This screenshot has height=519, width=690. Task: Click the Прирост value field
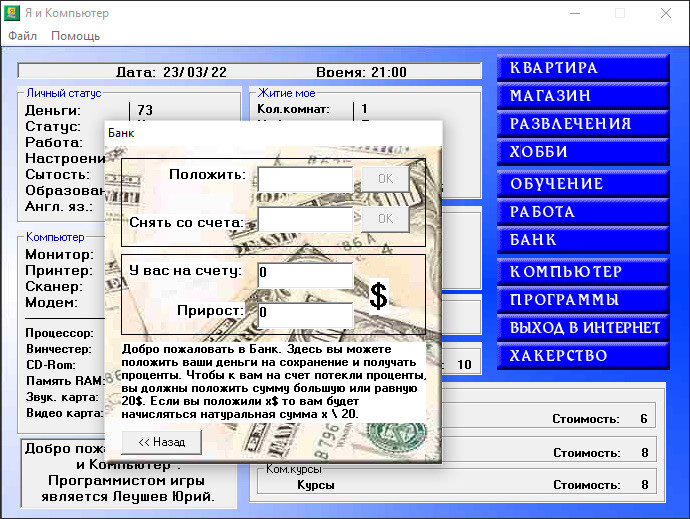[305, 315]
